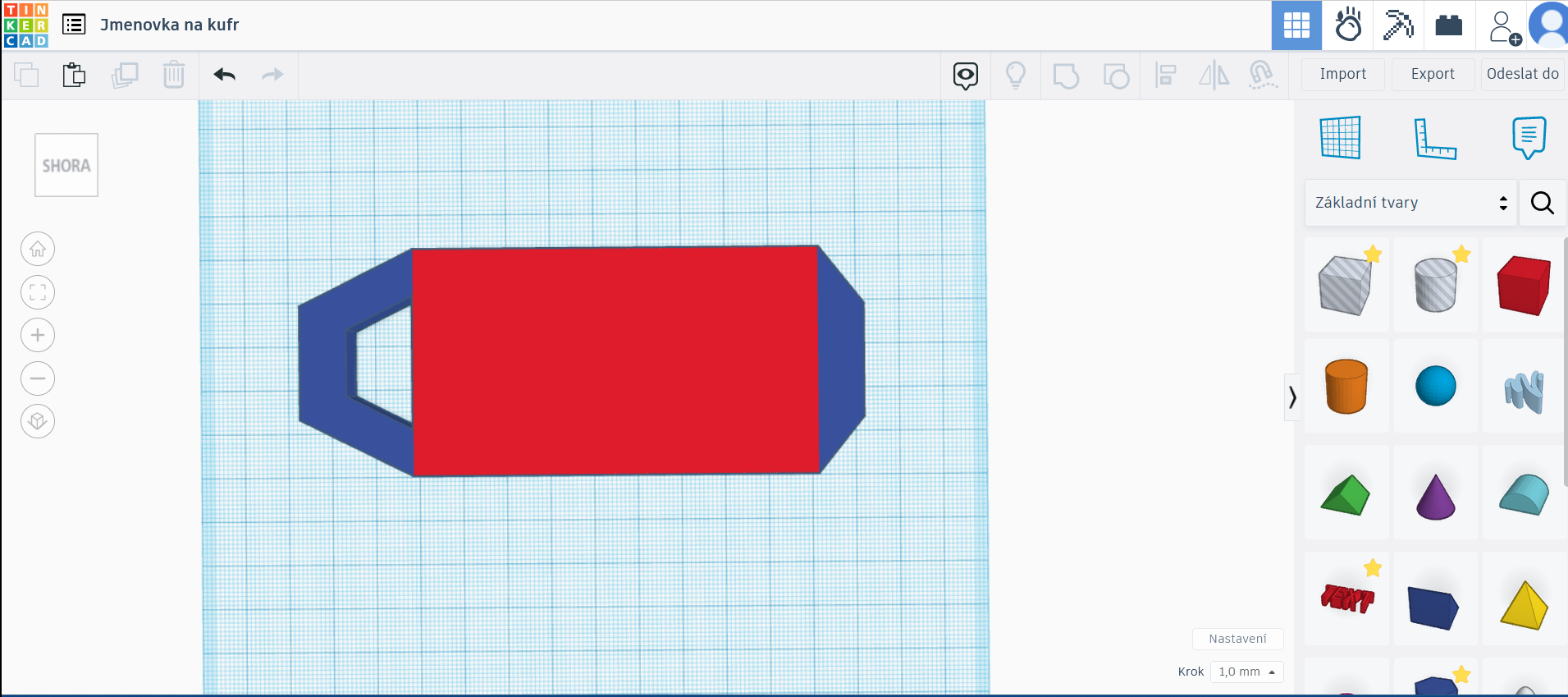Viewport: 1568px width, 697px height.
Task: Click the Export button
Action: pos(1433,74)
